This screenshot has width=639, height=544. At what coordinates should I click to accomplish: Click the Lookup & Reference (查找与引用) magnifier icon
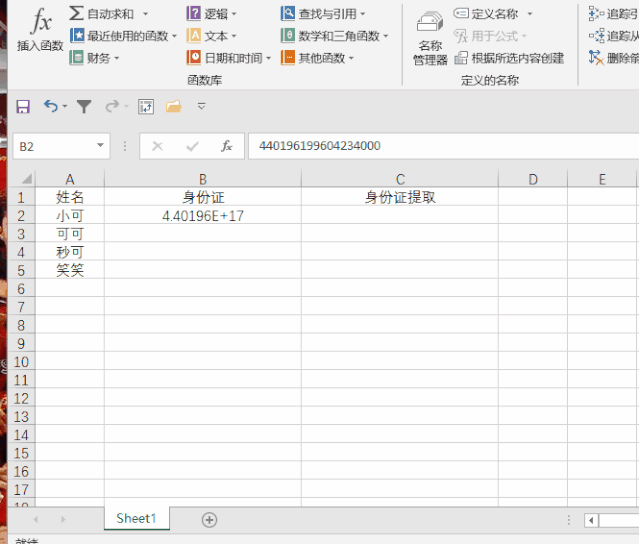[x=287, y=13]
